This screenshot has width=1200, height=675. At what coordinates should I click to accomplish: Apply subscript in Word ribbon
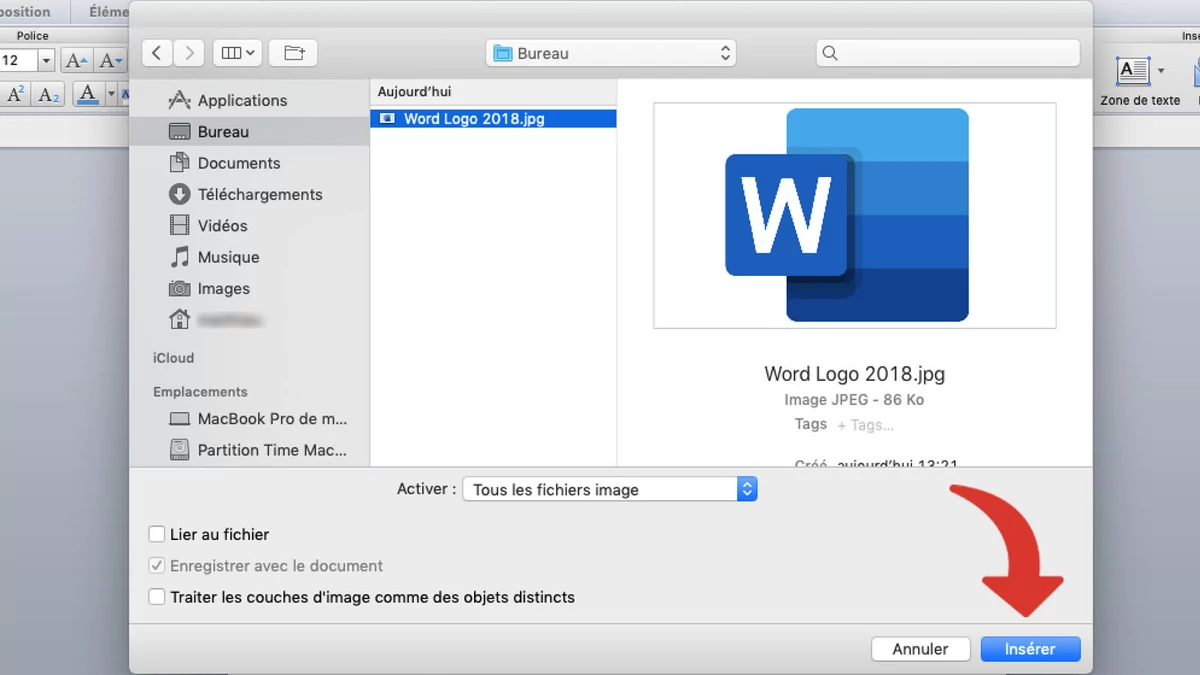tap(47, 95)
